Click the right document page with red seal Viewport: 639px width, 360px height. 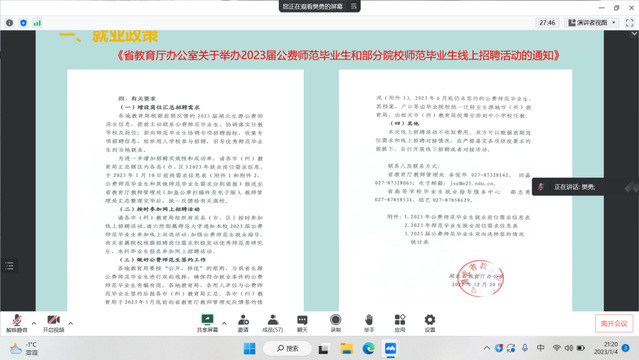tap(455, 190)
